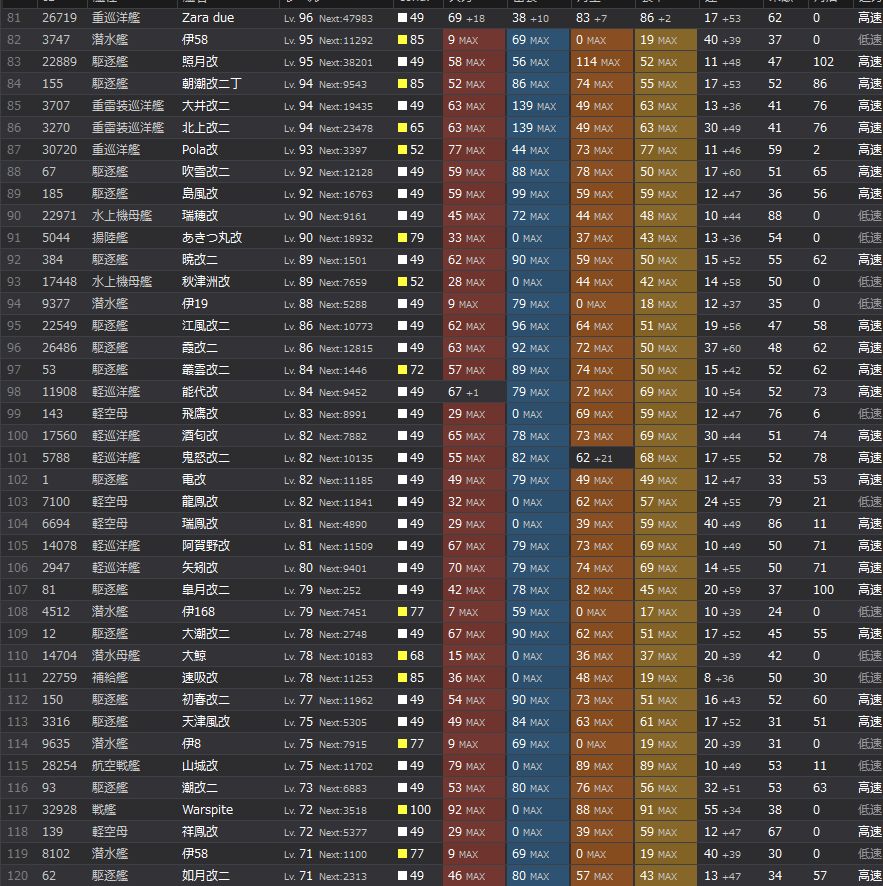Select ship name 能代改
This screenshot has height=886, width=883.
point(200,392)
